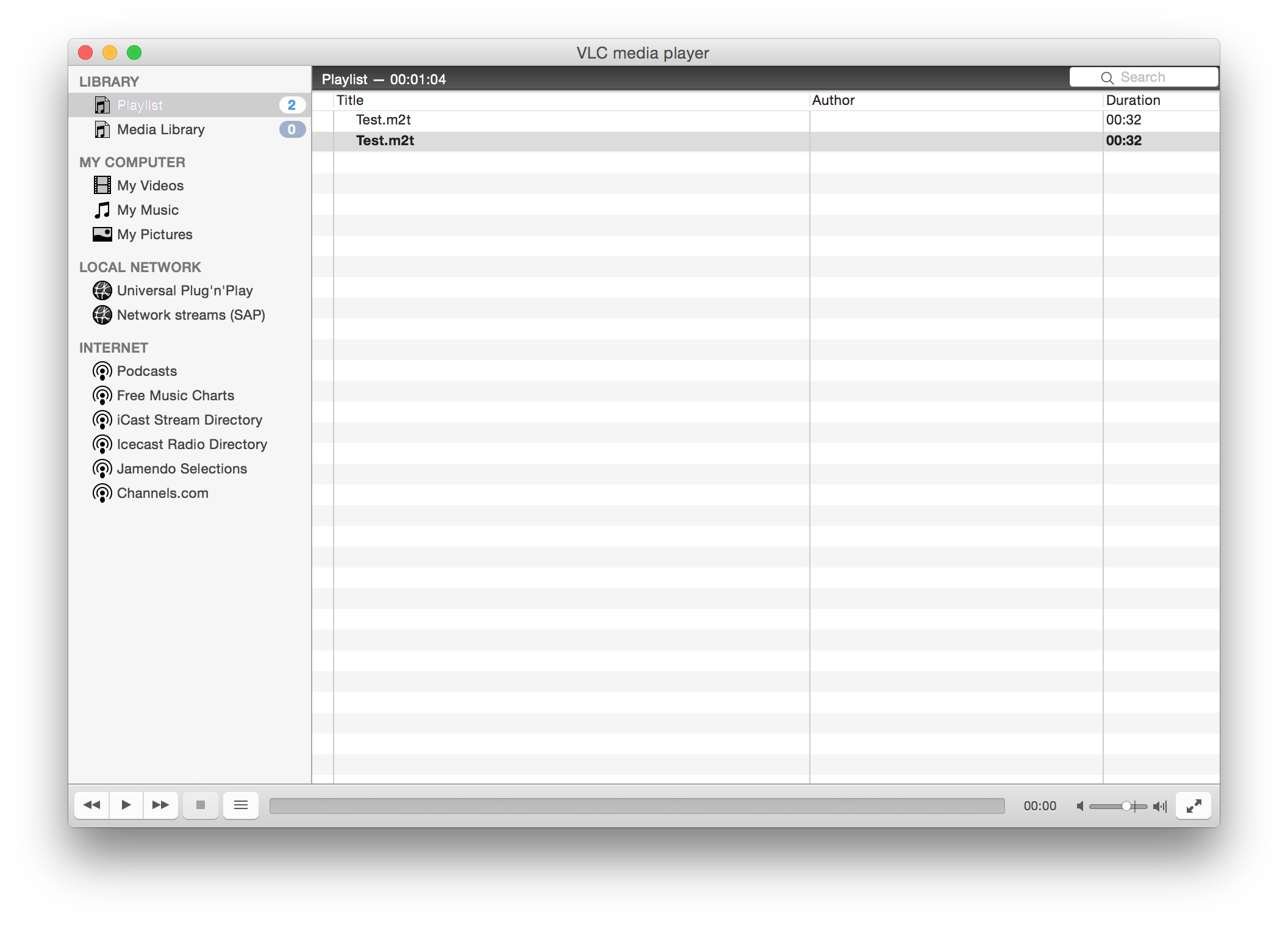Select the bold highlighted Test.m2t row
Viewport: 1288px width, 925px height.
pyautogui.click(x=765, y=141)
